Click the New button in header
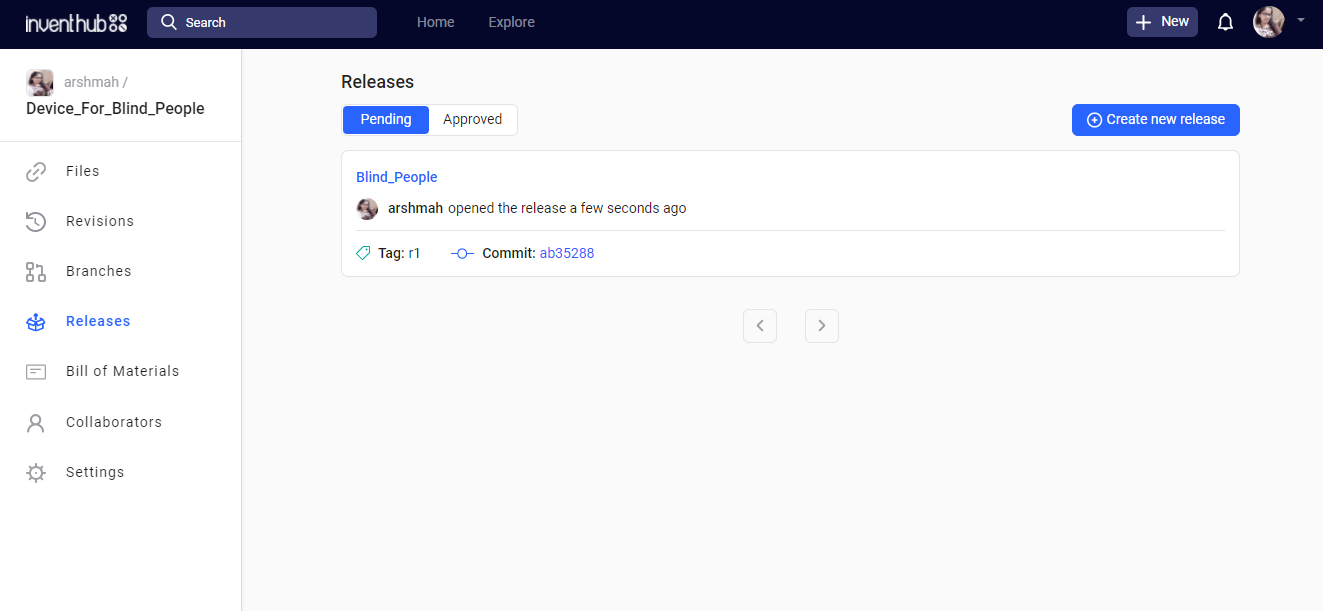The width and height of the screenshot is (1323, 611). coord(1162,22)
